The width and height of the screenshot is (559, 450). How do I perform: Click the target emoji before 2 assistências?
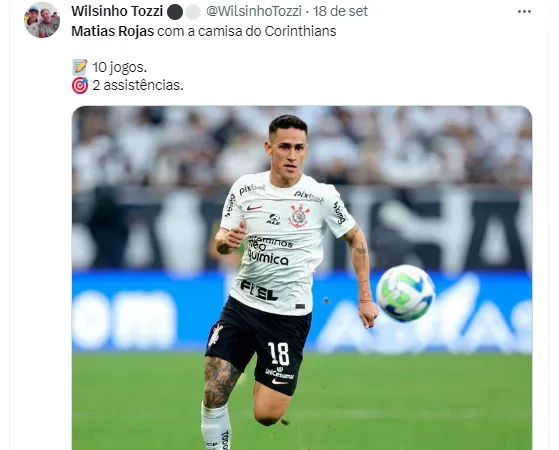[x=80, y=86]
